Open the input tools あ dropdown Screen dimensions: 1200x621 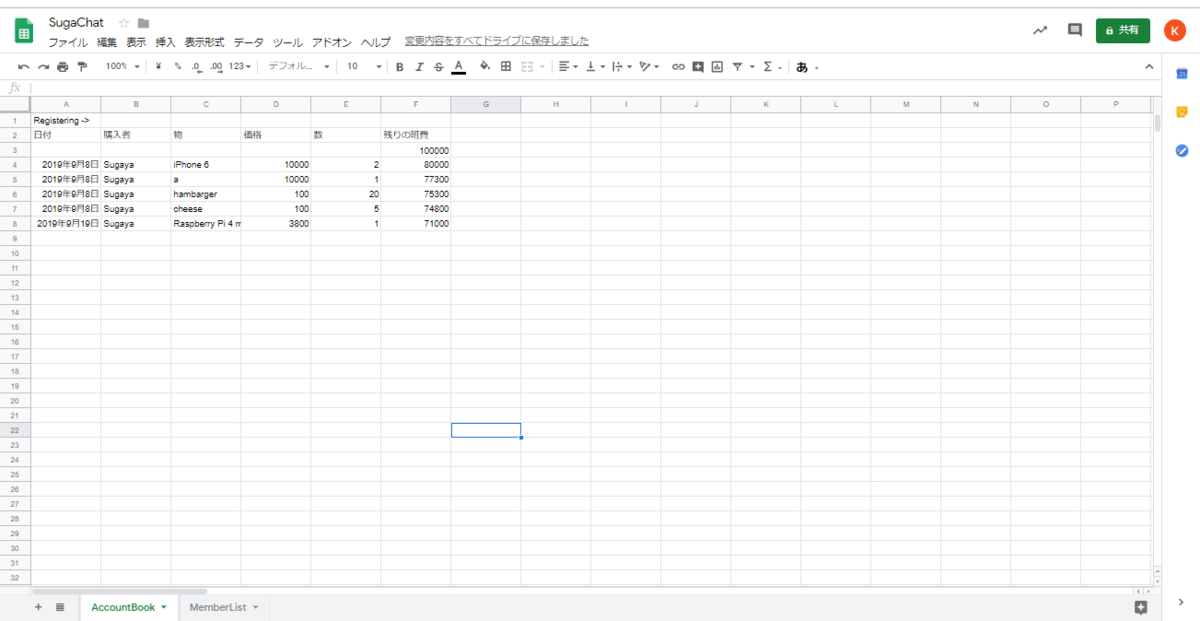[807, 67]
